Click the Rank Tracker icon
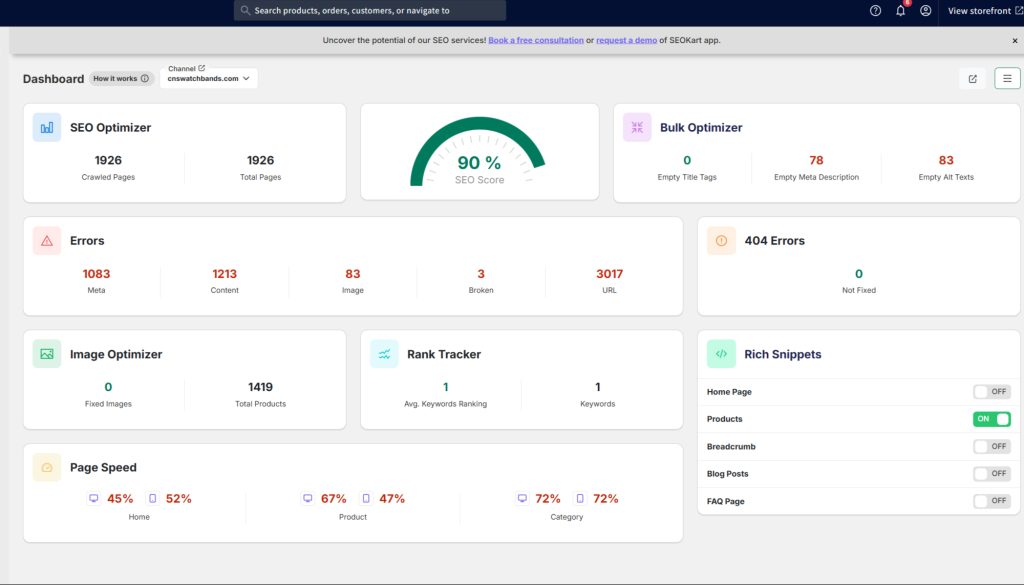 (x=384, y=354)
